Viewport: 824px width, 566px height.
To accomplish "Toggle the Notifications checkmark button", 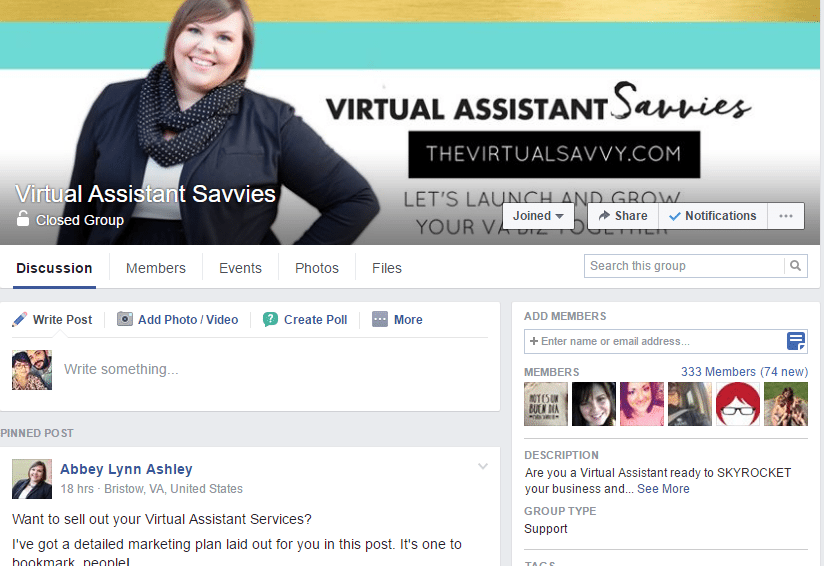I will 713,216.
